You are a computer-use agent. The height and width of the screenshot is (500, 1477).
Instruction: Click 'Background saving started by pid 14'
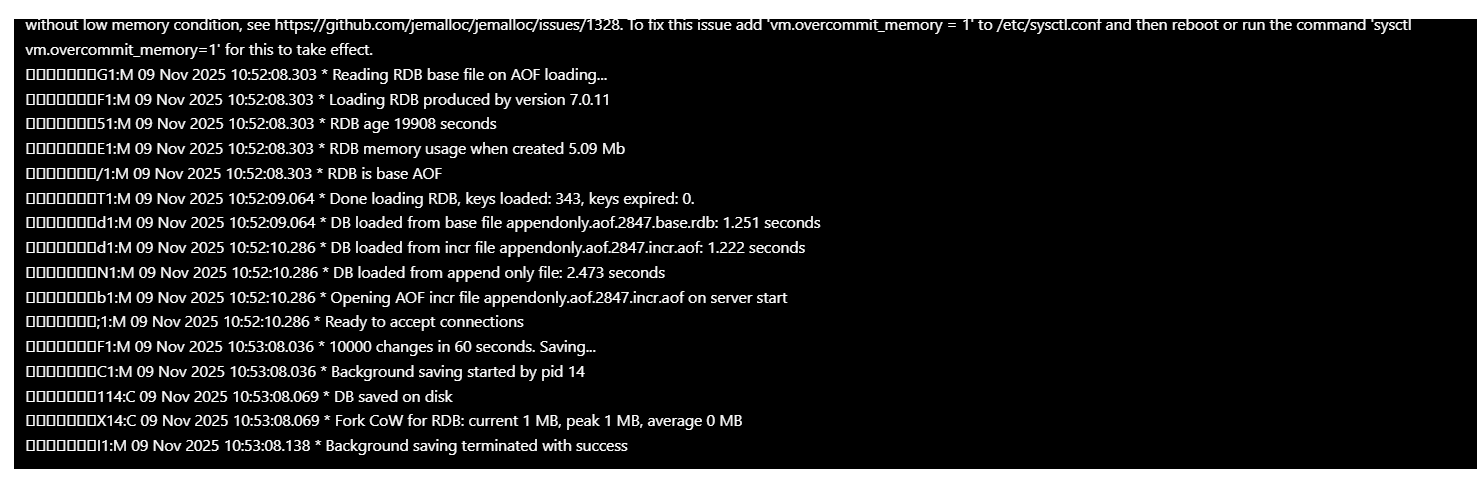click(456, 372)
